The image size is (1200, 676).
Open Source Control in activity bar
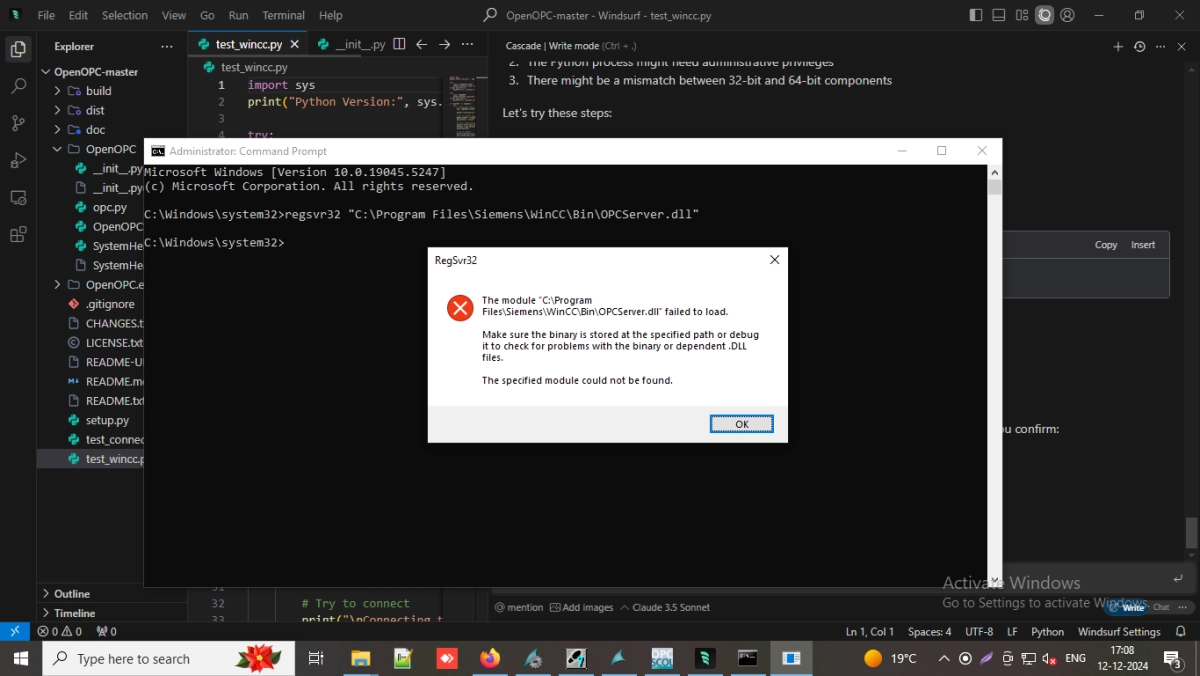click(18, 123)
